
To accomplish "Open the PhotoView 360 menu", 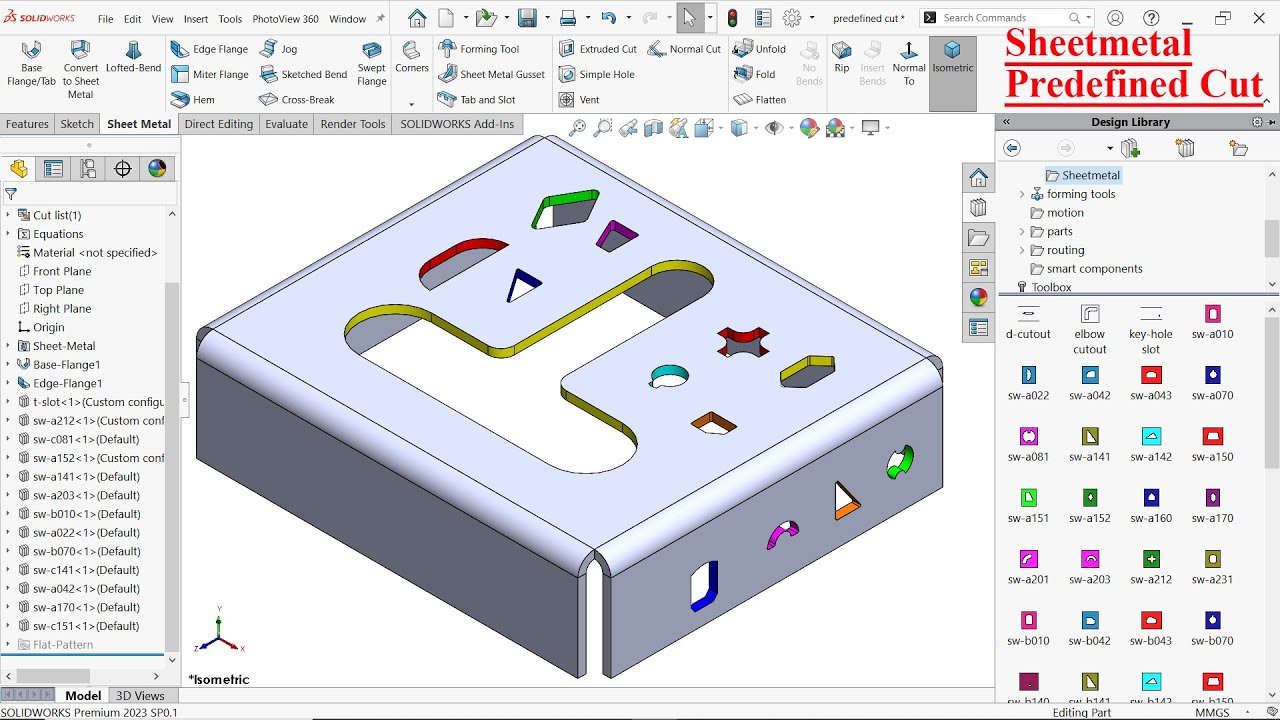I will pyautogui.click(x=285, y=19).
